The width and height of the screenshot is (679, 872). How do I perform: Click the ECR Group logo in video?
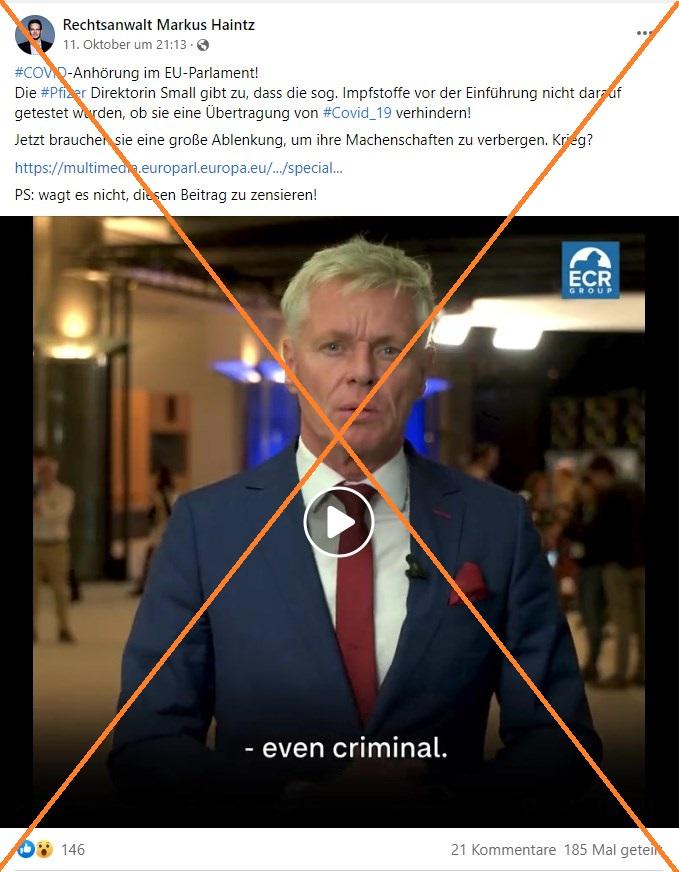(590, 270)
